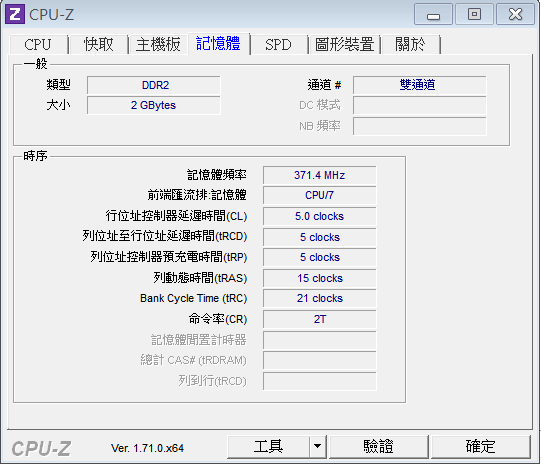Open the 關於 (about) tab
Viewport: 541px width, 466px height.
point(410,44)
